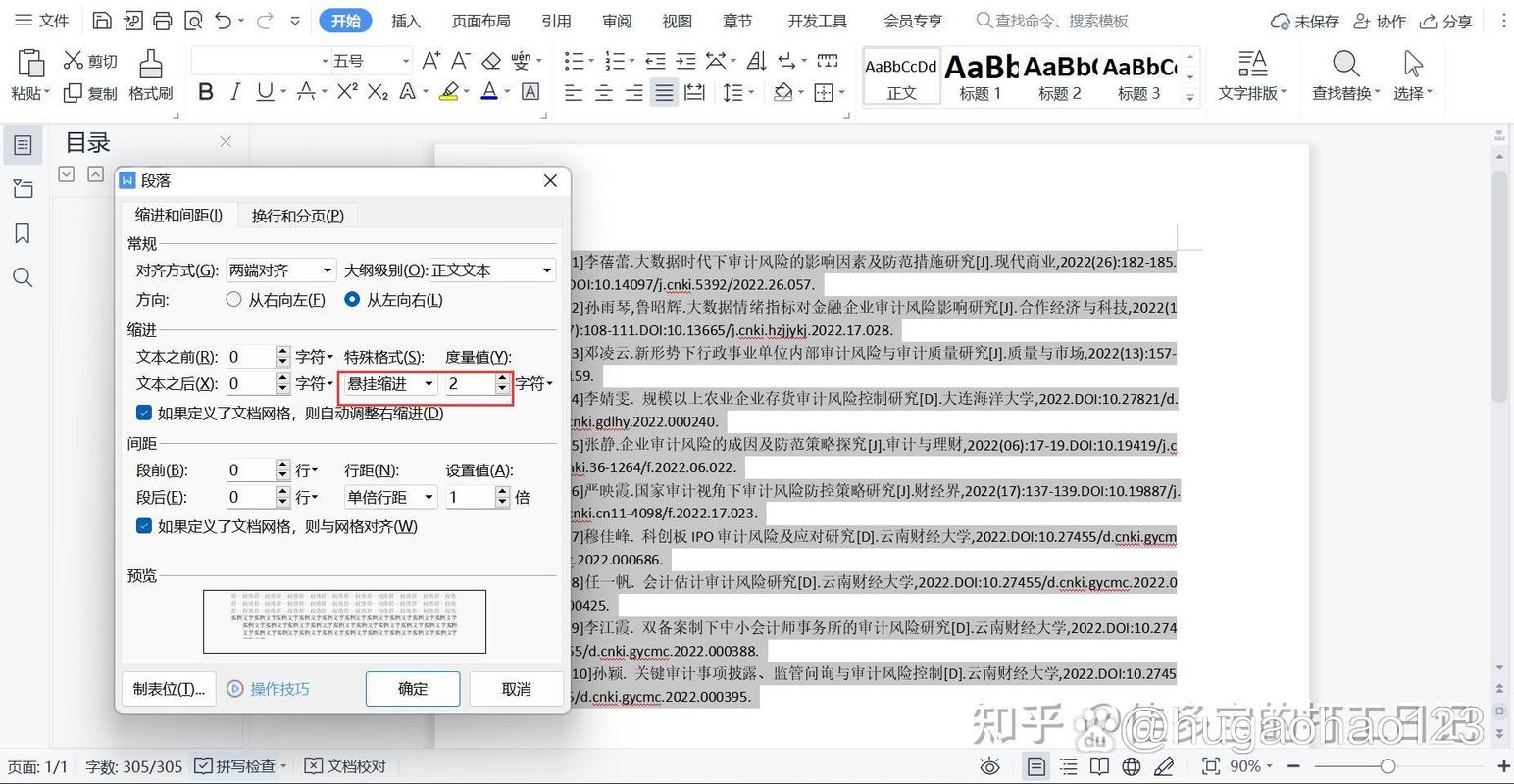Click the Text Layout tool icon
This screenshot has width=1514, height=784.
[x=1252, y=65]
